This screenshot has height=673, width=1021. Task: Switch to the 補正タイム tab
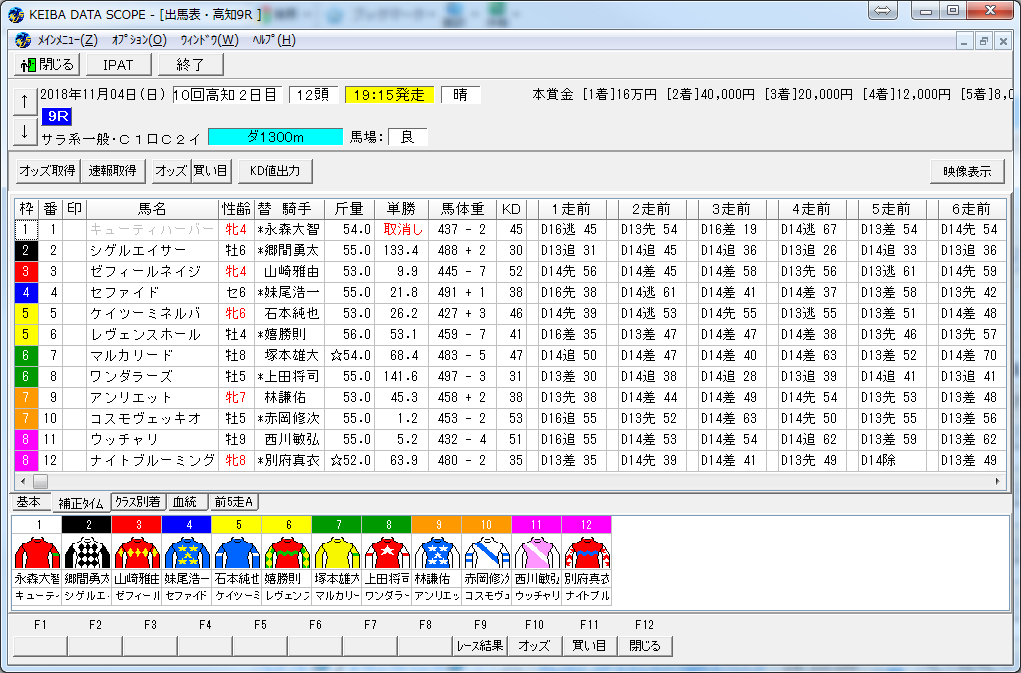[x=81, y=503]
